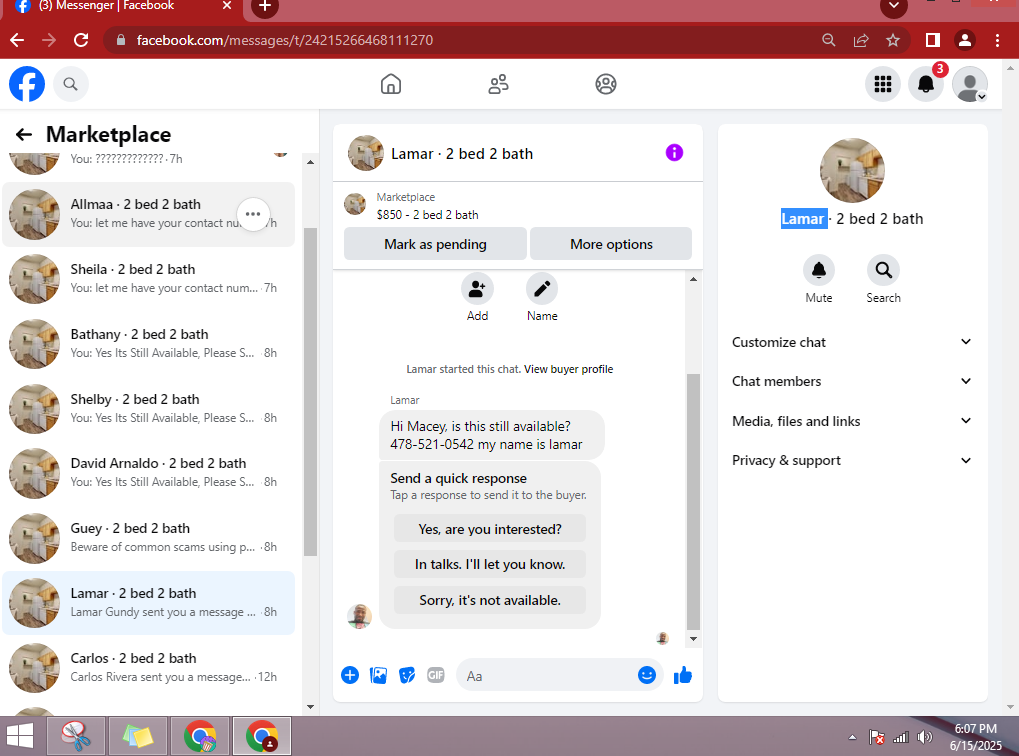Expand the Customize chat section
Screen dimensions: 1019x756
851,342
